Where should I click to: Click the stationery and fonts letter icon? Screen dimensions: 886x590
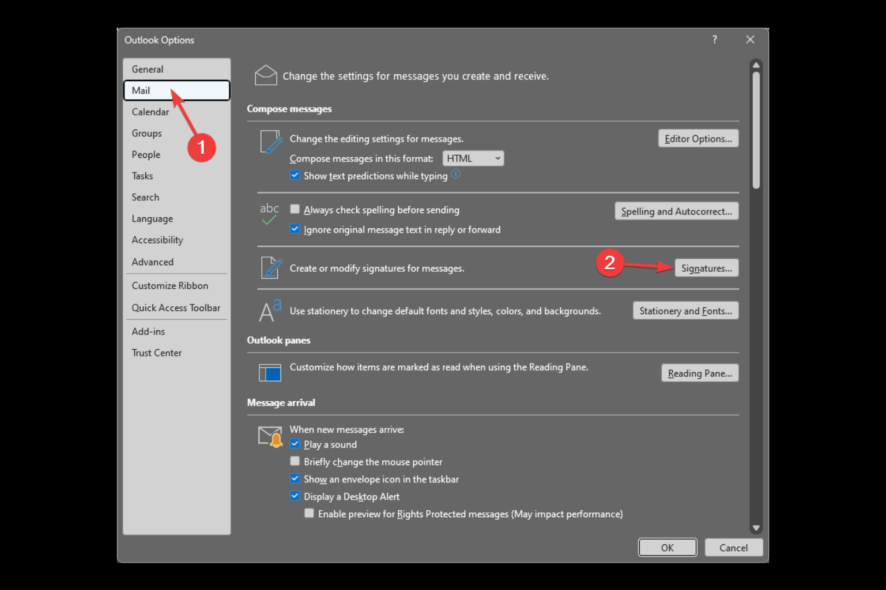267,310
